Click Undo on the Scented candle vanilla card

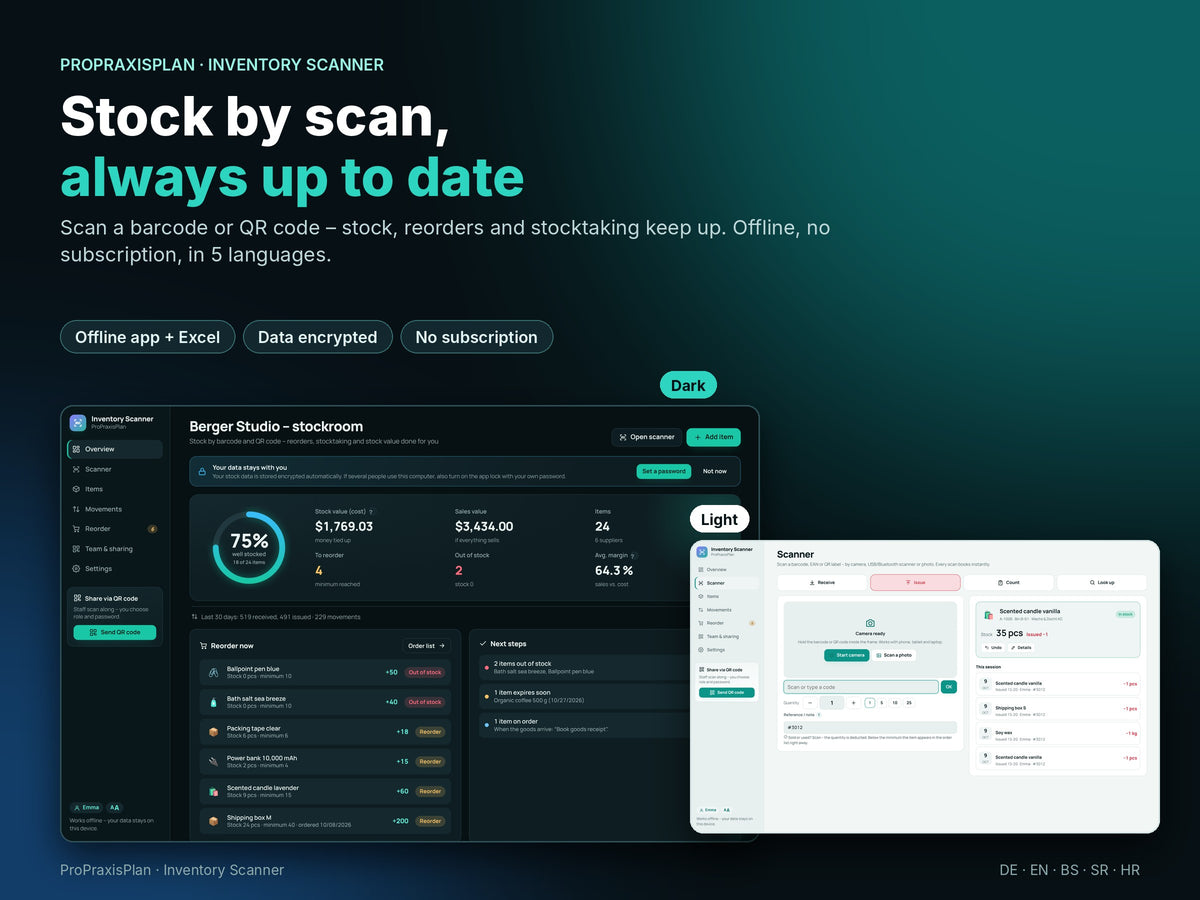pyautogui.click(x=993, y=647)
